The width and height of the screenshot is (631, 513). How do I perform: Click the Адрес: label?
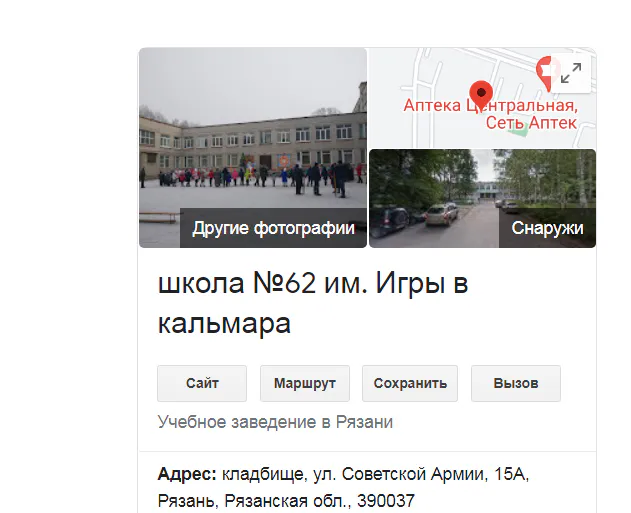187,474
